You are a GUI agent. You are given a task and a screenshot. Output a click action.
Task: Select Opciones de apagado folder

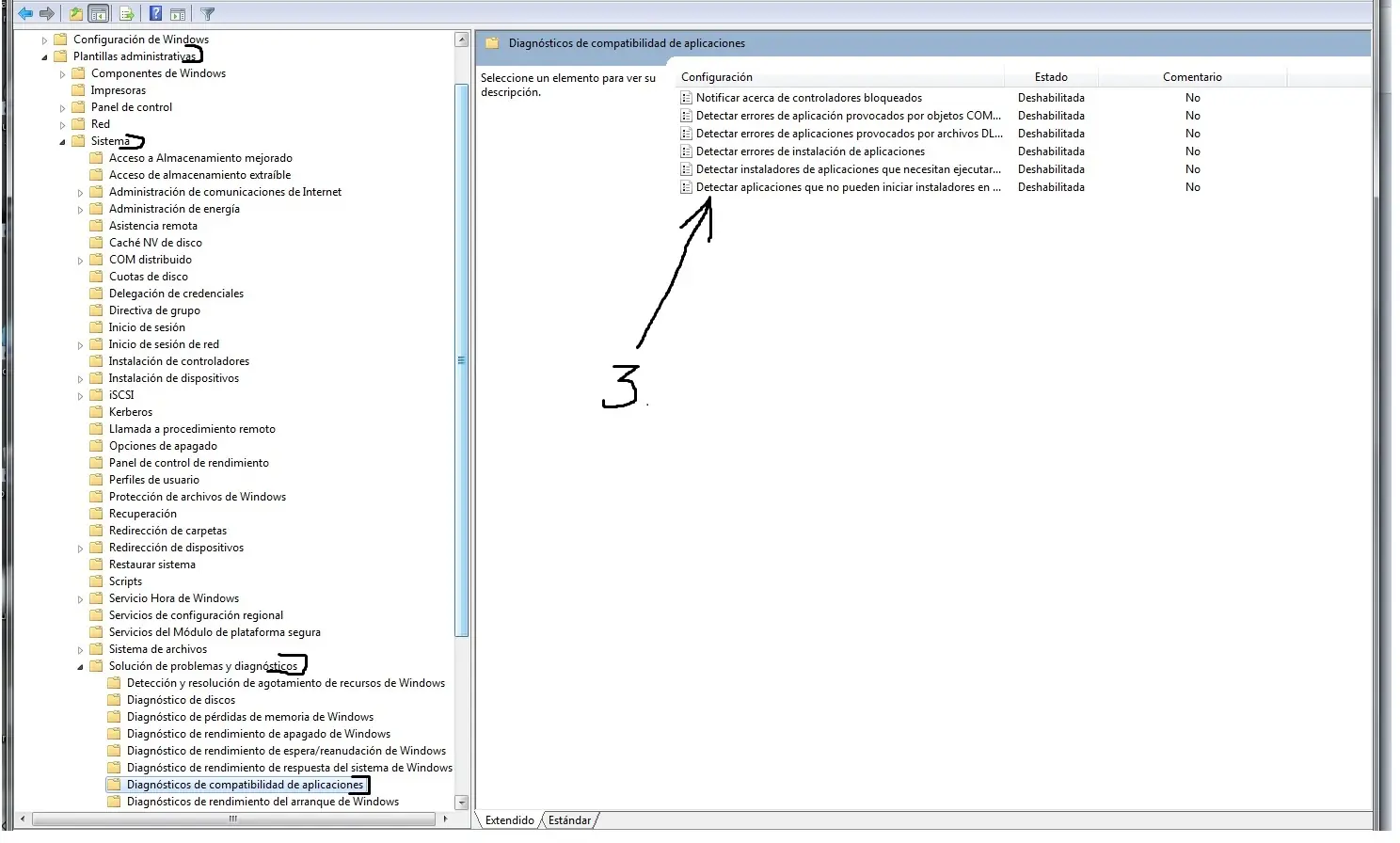coord(163,446)
